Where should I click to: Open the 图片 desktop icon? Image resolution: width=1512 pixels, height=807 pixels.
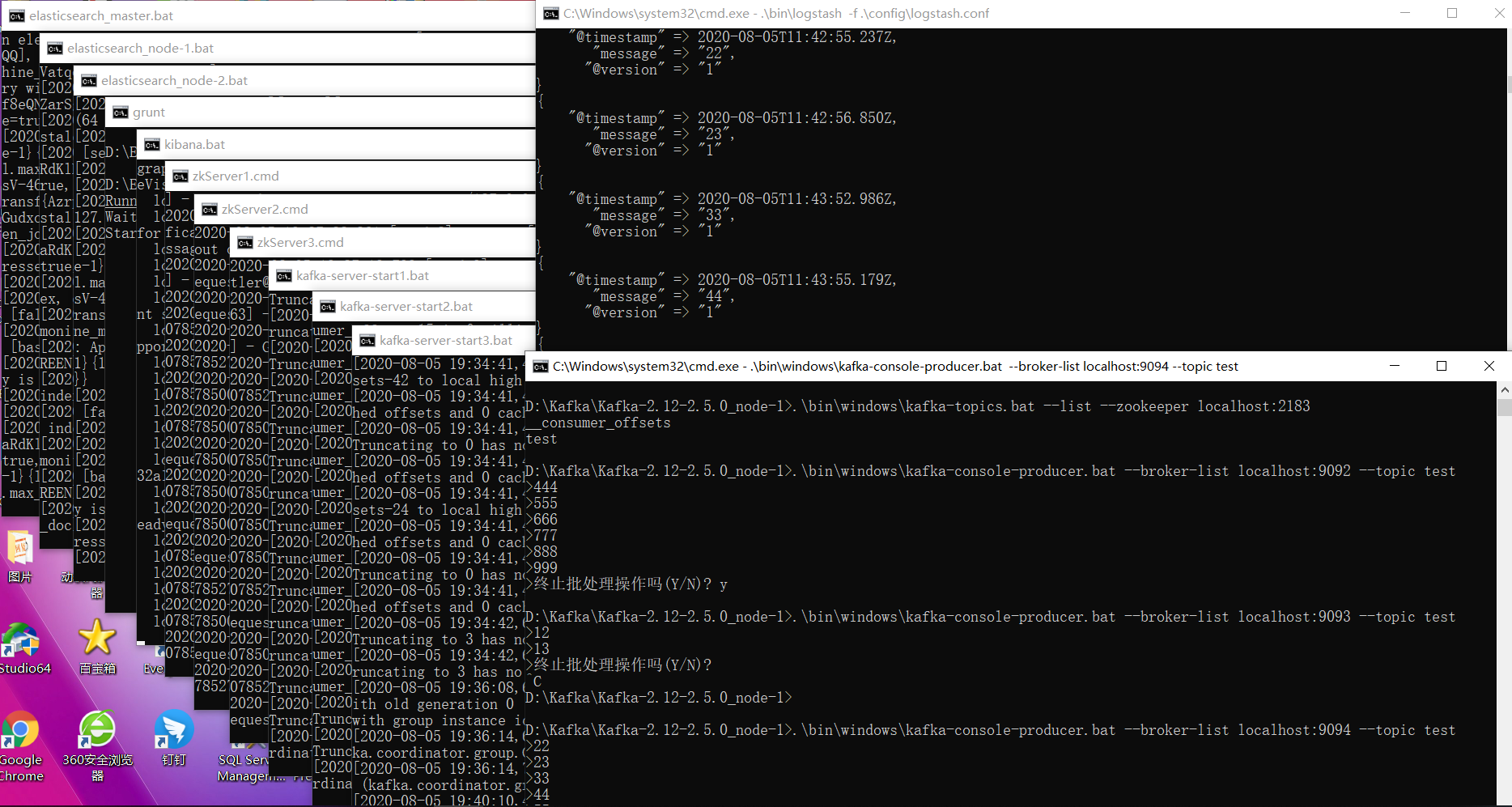point(20,549)
